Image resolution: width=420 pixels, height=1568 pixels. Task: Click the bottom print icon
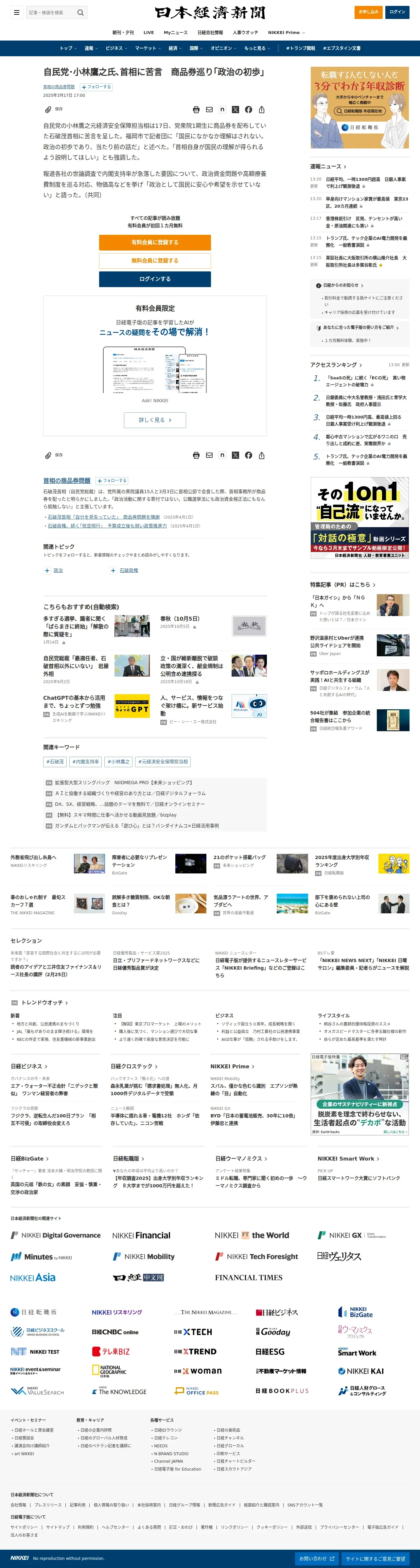point(196,455)
